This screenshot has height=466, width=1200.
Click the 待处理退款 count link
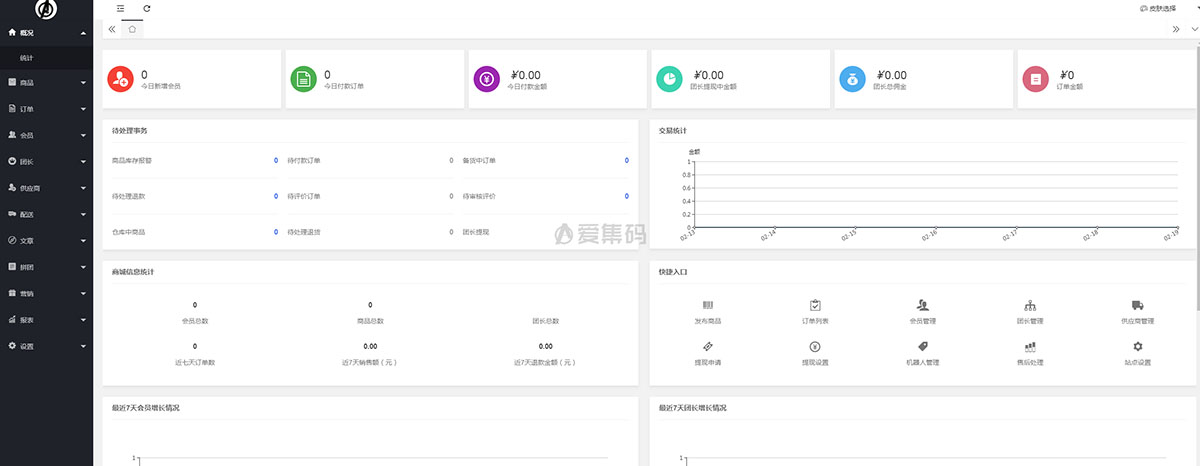point(276,196)
